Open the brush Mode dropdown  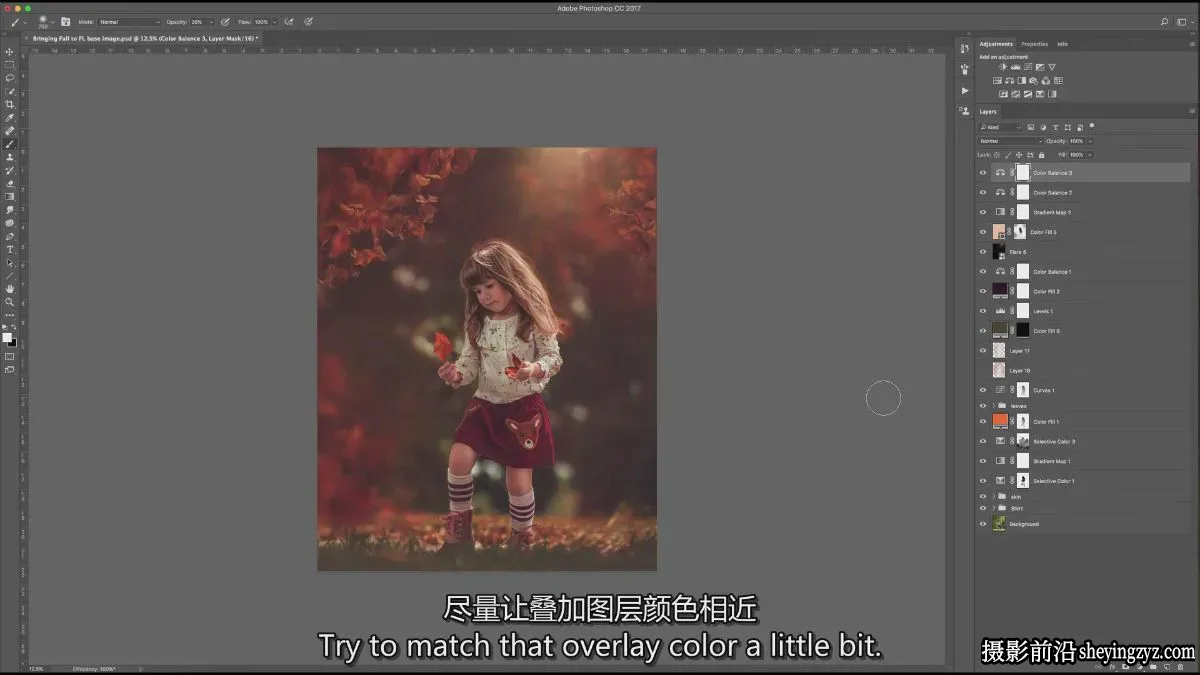[129, 21]
